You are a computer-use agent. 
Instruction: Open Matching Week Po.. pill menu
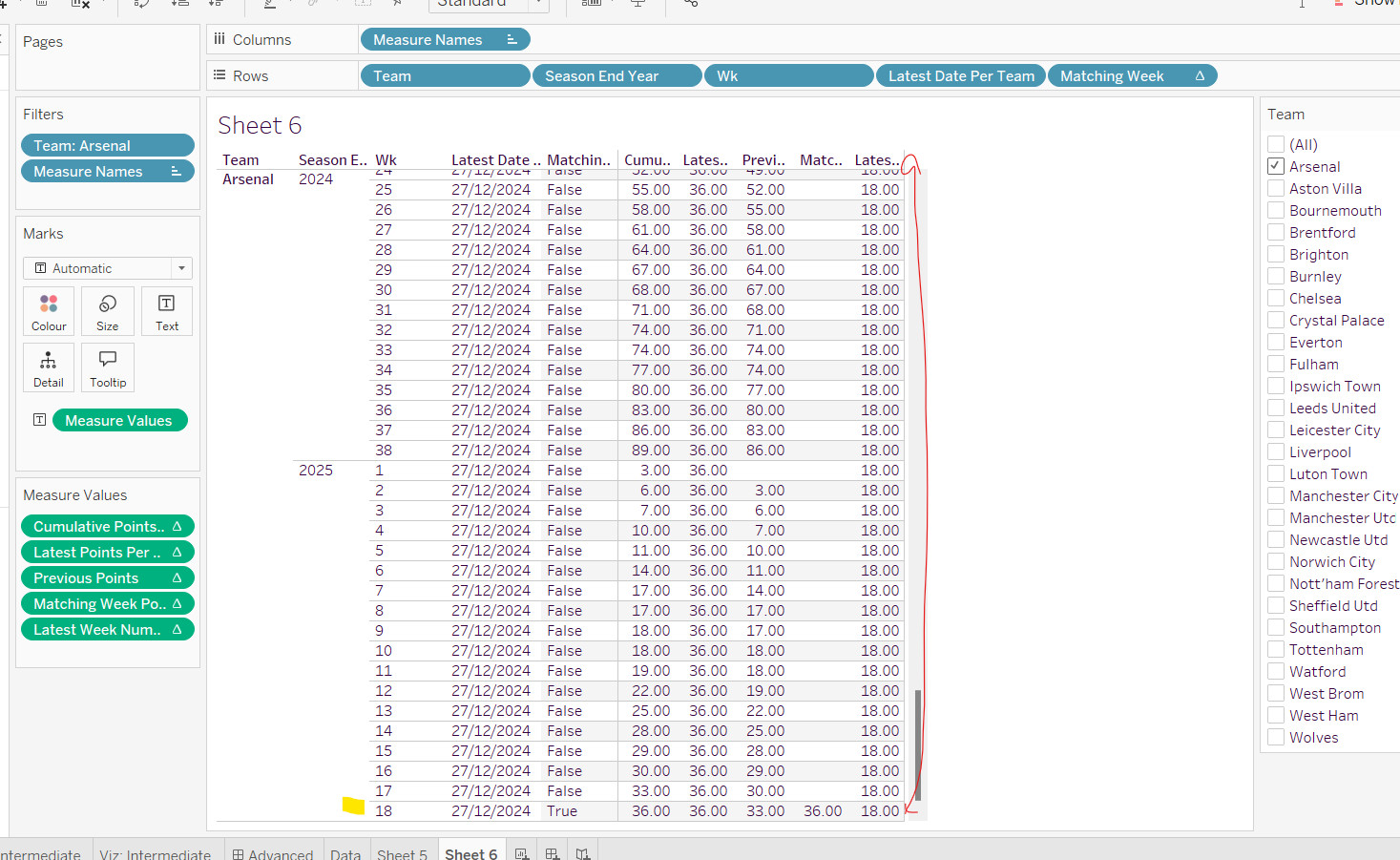coord(108,603)
